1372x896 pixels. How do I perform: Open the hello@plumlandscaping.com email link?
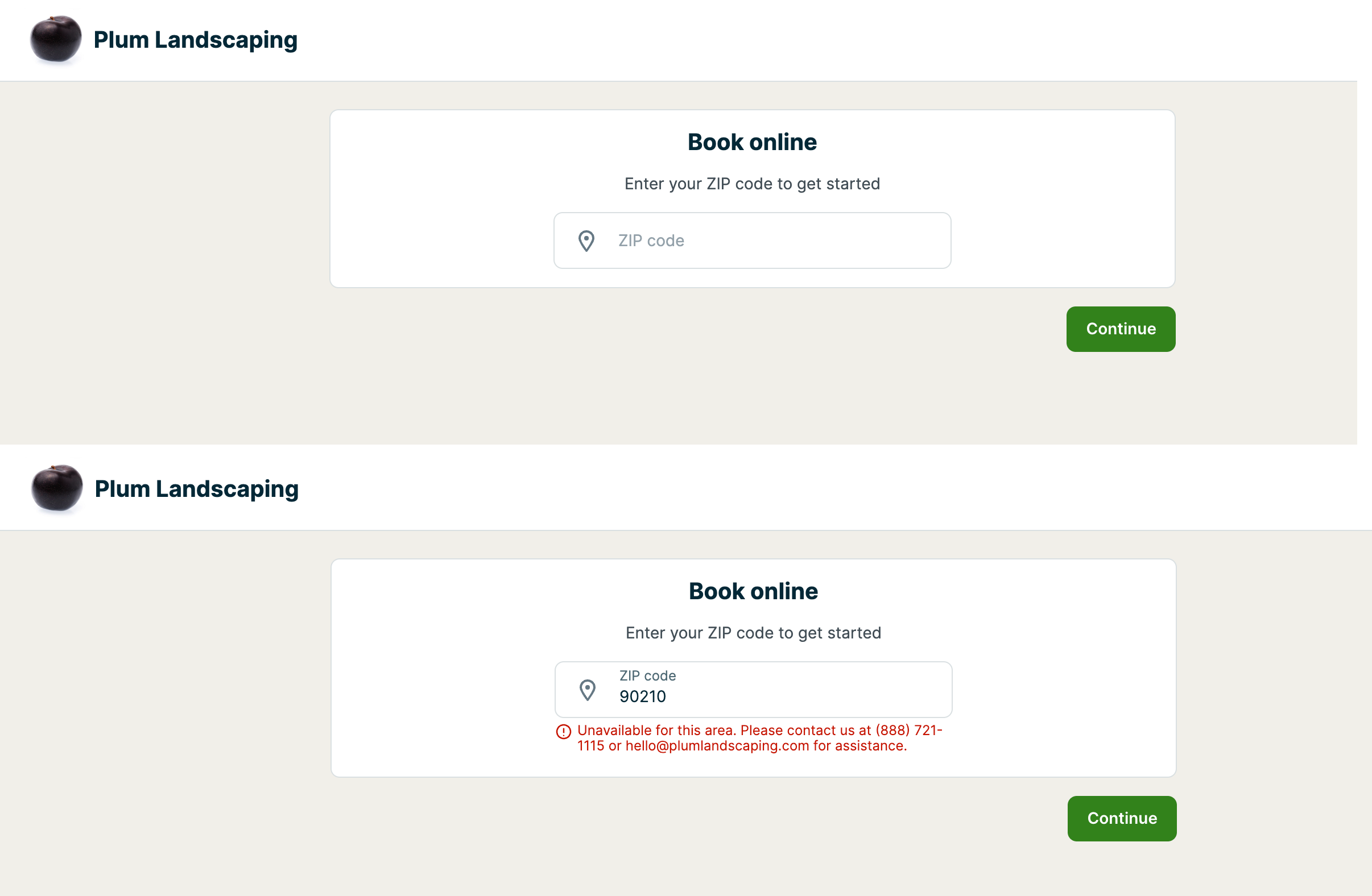[x=717, y=745]
